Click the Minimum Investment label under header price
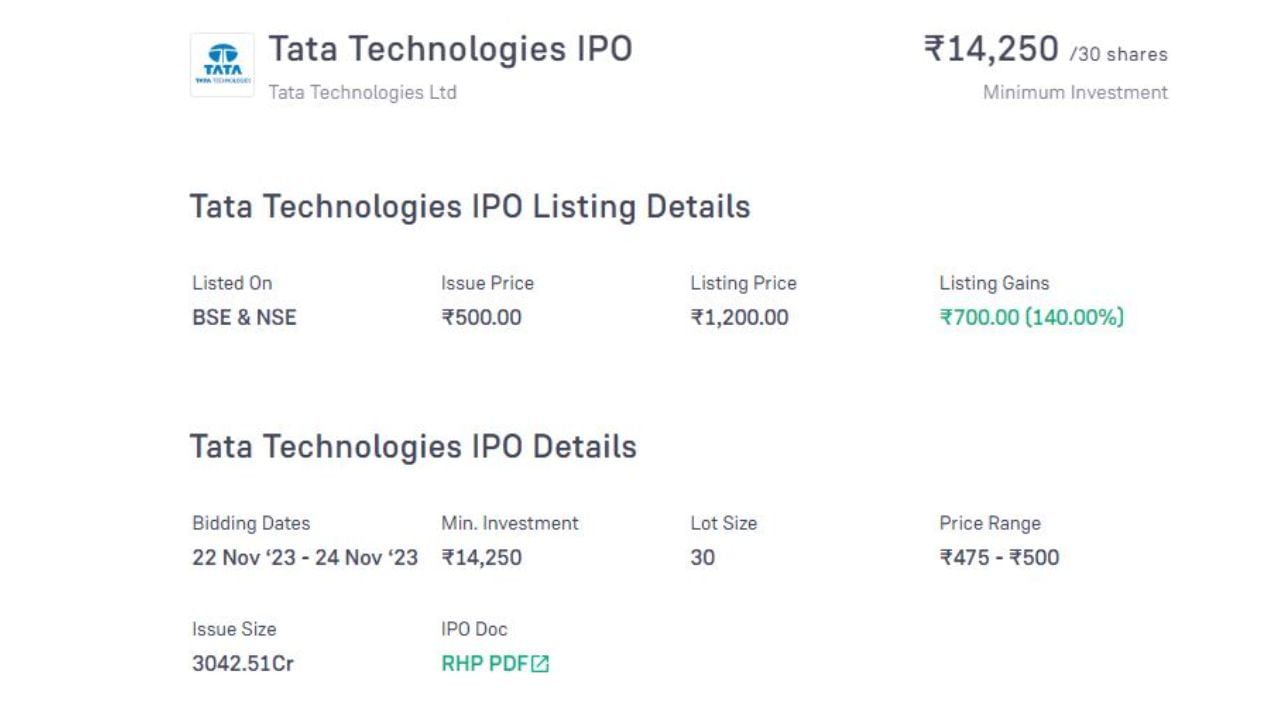The width and height of the screenshot is (1280, 720). click(1075, 92)
